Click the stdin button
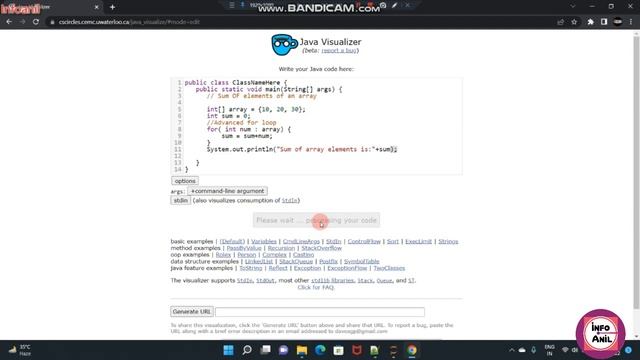The image size is (640, 360). [180, 200]
